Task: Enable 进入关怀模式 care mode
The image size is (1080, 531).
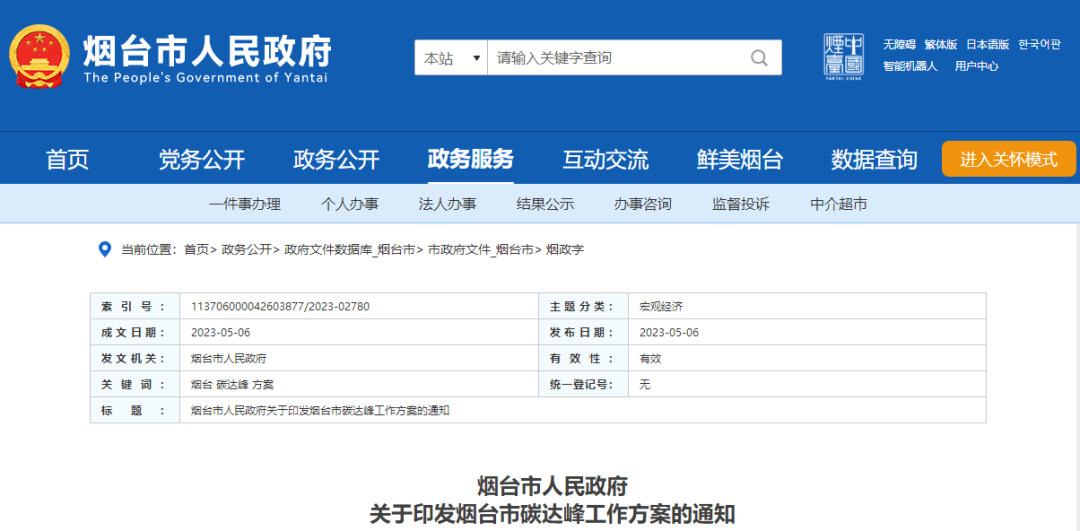Action: (x=1008, y=159)
